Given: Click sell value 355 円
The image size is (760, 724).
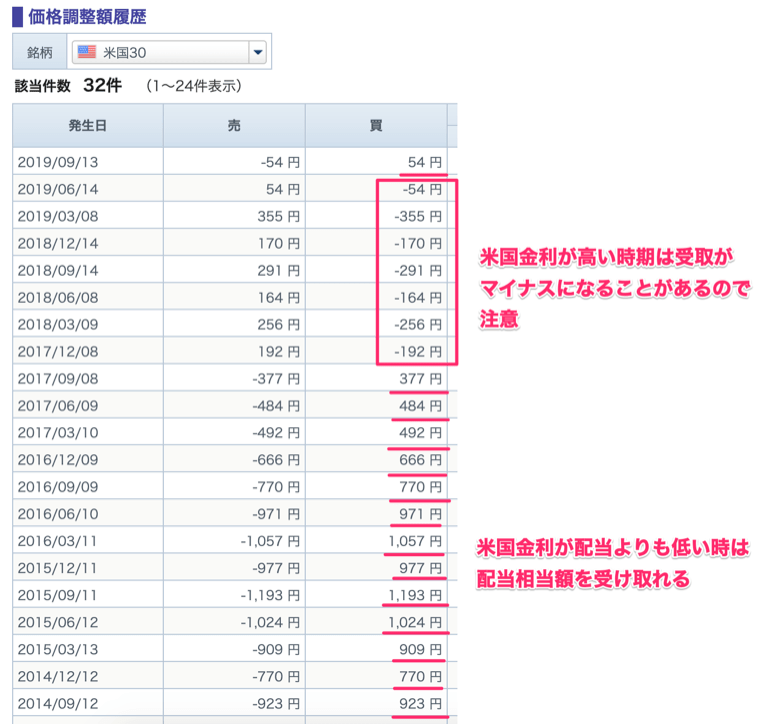Looking at the screenshot, I should tap(279, 216).
